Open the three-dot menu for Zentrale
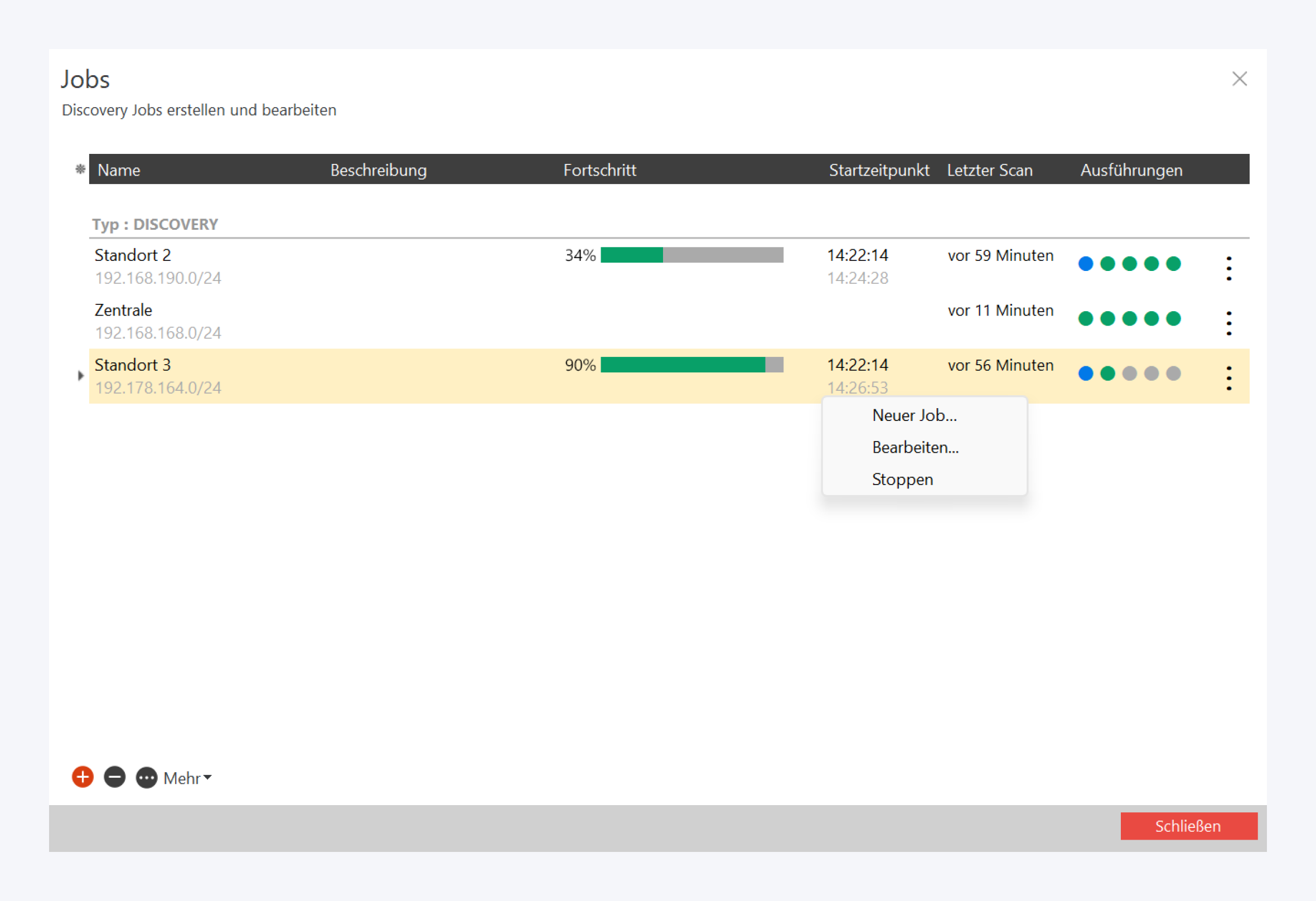 1228,323
